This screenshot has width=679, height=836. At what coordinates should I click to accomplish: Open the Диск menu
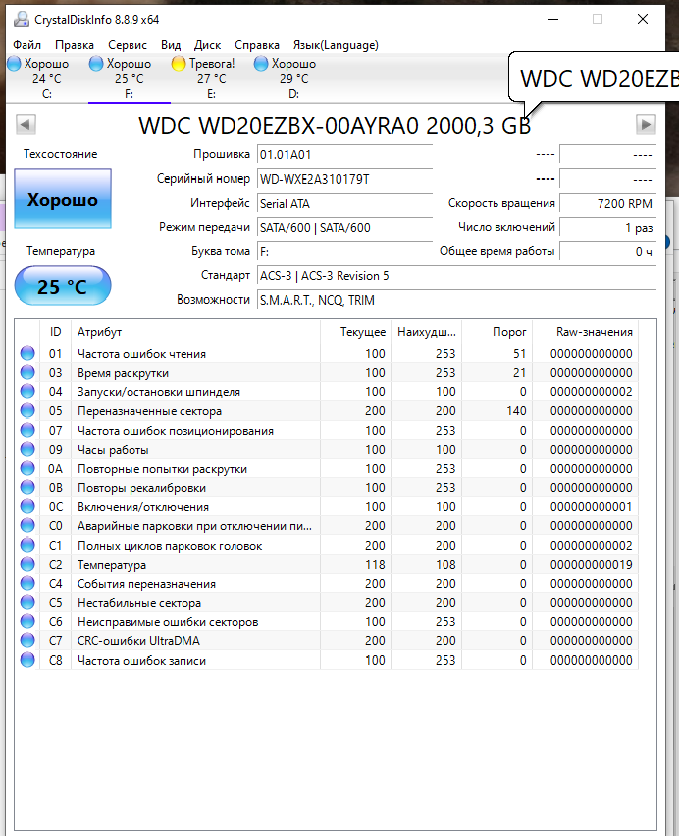(x=207, y=45)
